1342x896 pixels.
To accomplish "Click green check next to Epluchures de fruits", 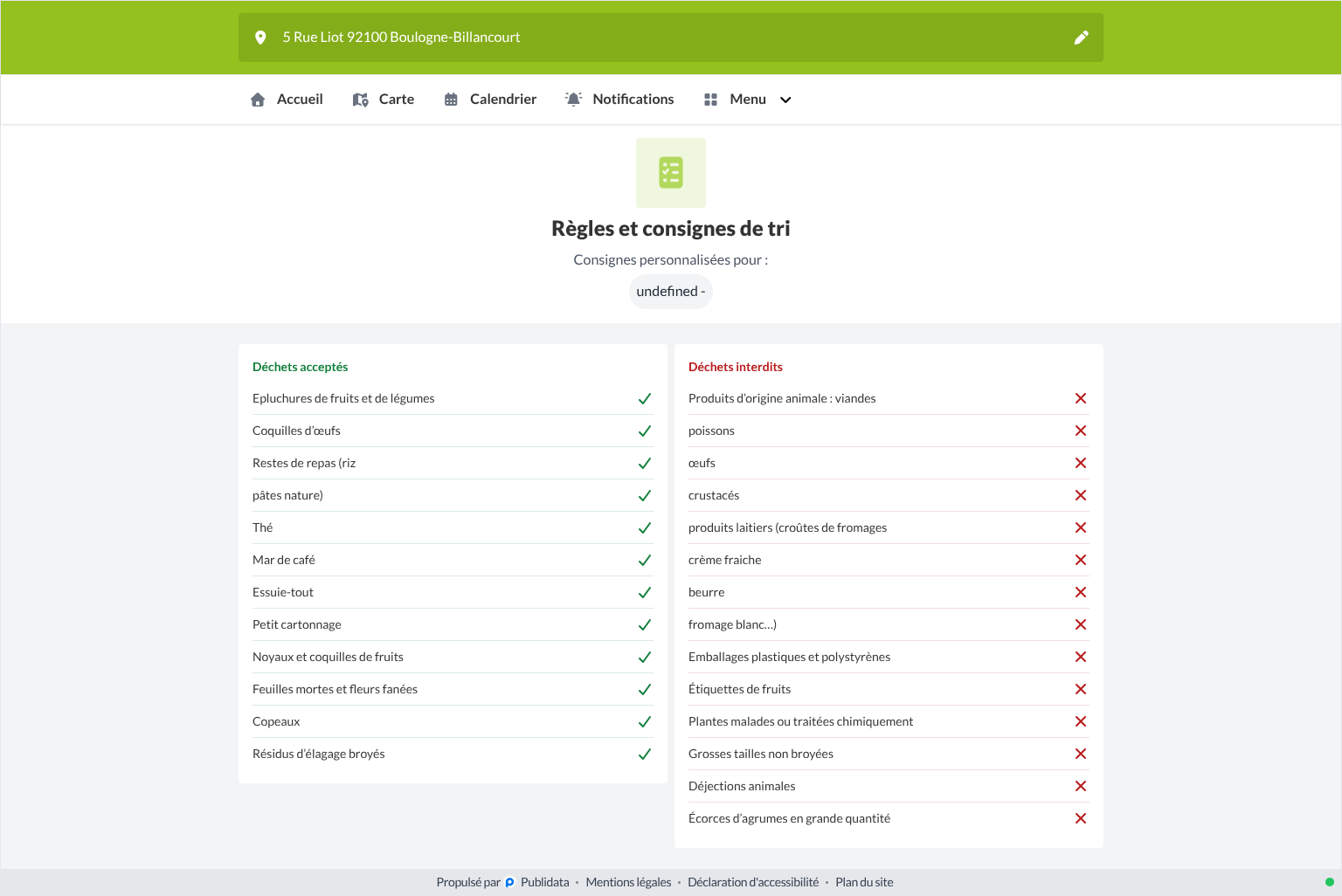I will (645, 398).
